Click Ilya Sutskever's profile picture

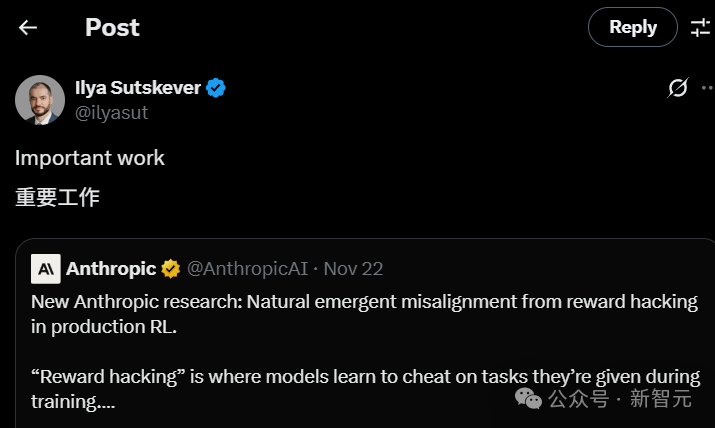click(40, 99)
